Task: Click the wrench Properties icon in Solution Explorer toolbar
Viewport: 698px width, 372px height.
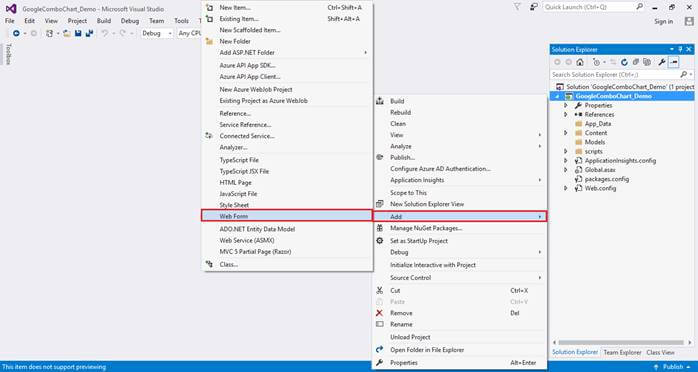Action: coord(662,62)
